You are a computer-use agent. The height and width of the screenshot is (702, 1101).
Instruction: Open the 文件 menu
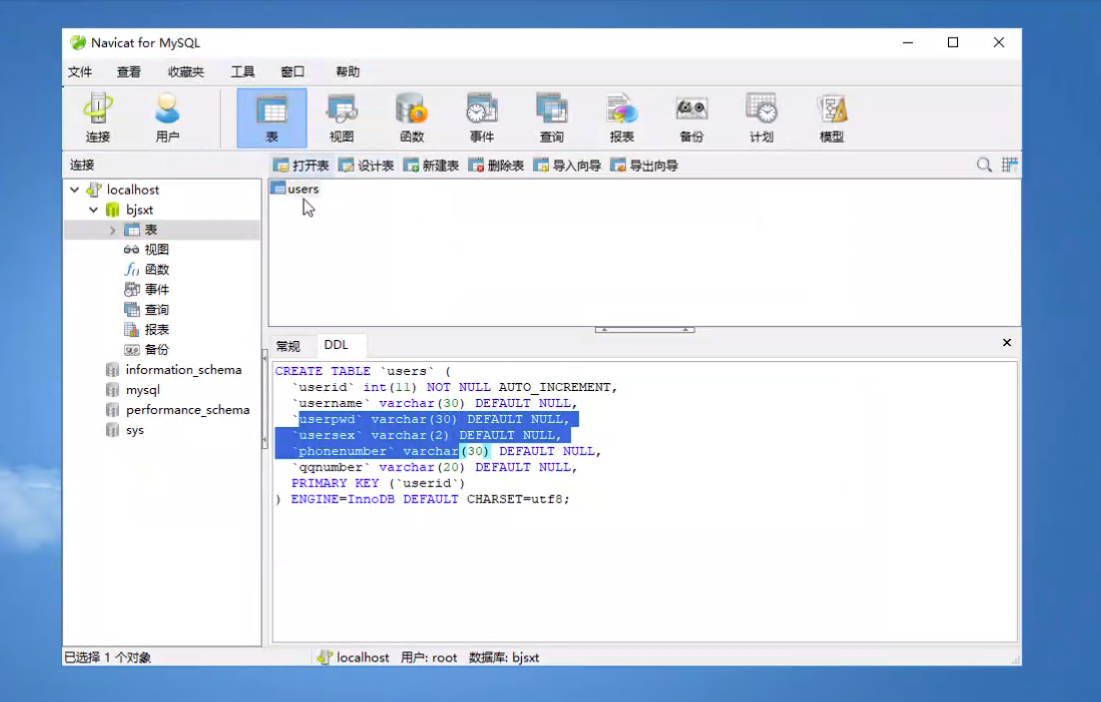click(80, 72)
